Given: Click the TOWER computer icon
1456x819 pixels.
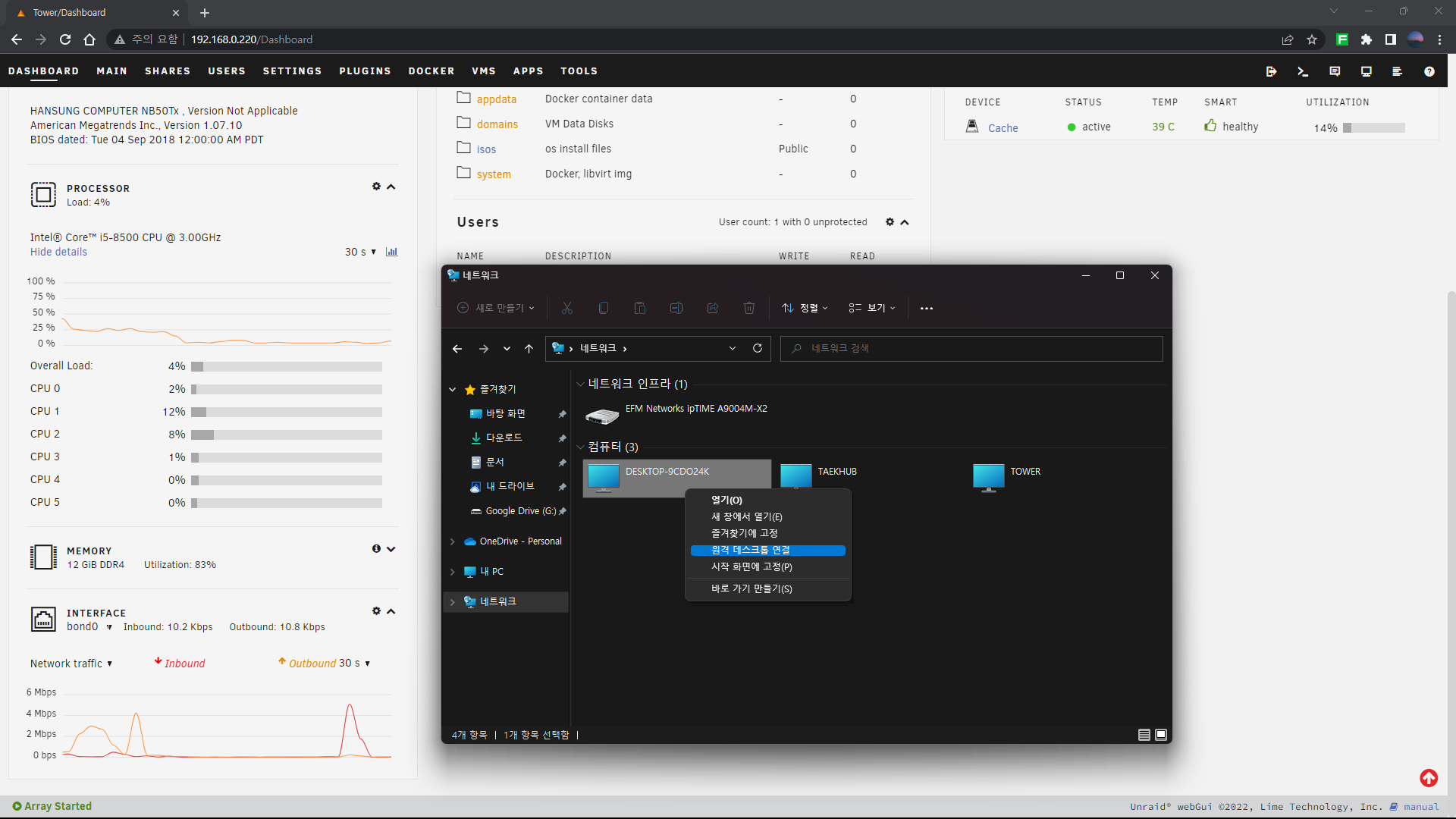Looking at the screenshot, I should [988, 478].
